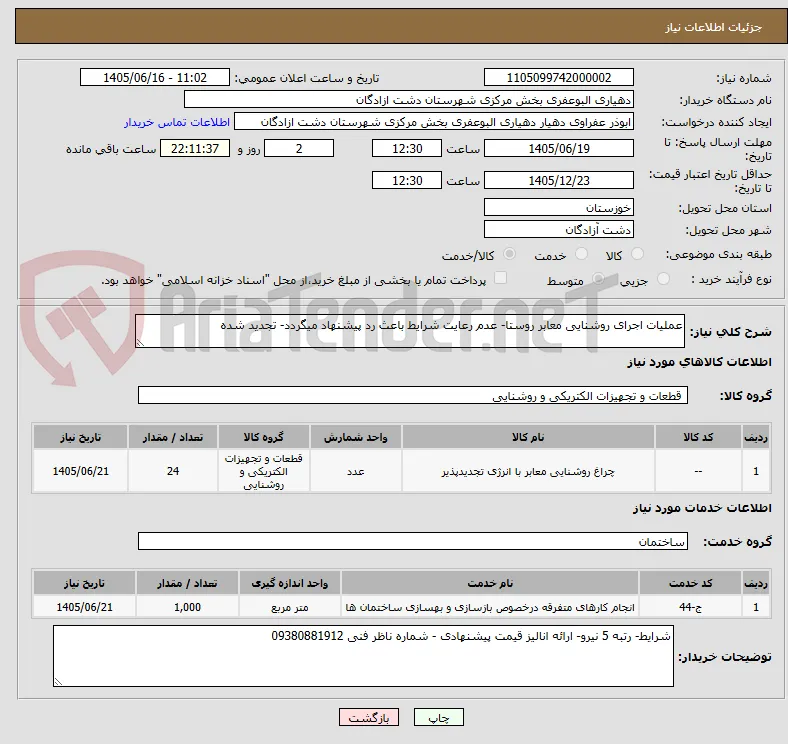
Task: Select the خدمت radio button
Action: pos(581,254)
